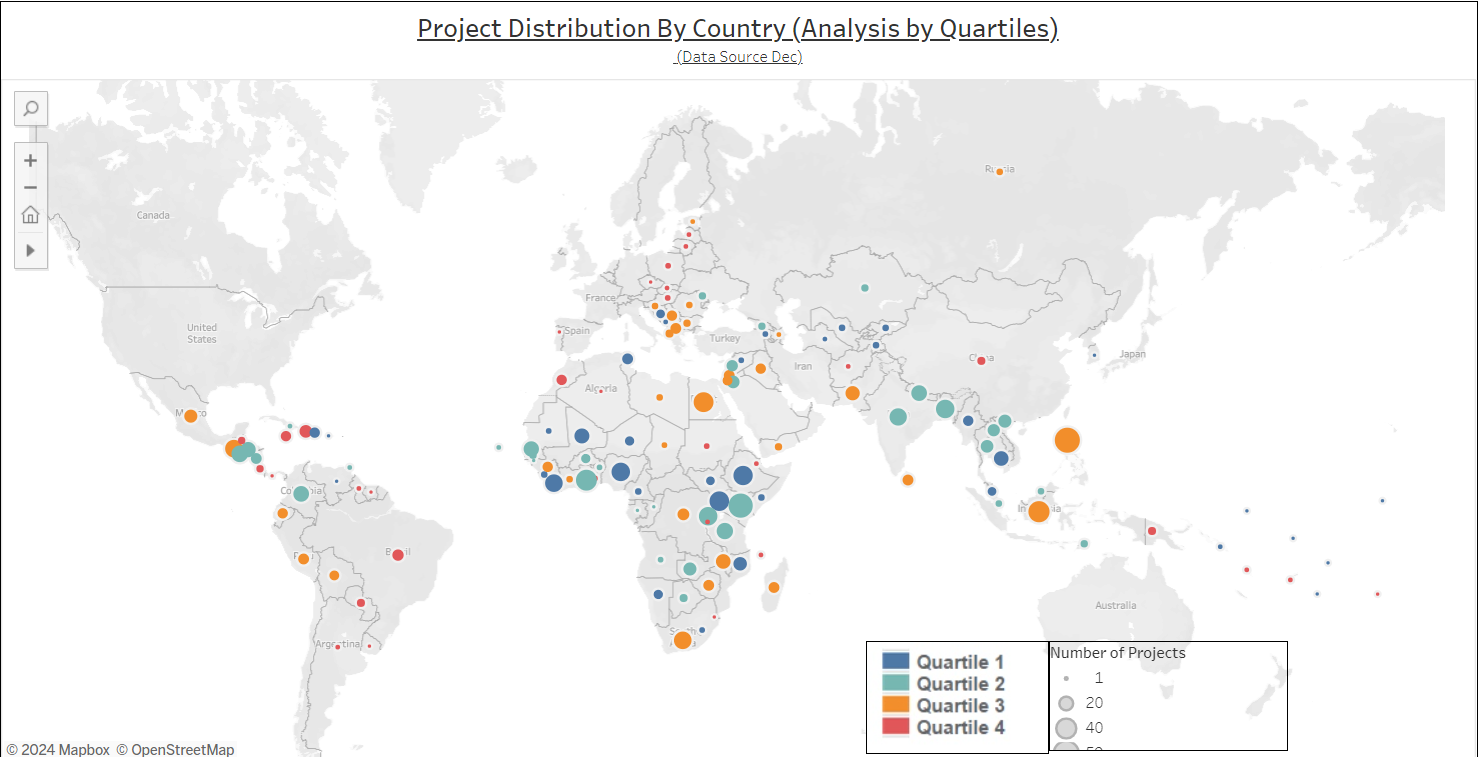The height and width of the screenshot is (757, 1481).
Task: Expand map tools flyout arrow
Action: click(31, 250)
